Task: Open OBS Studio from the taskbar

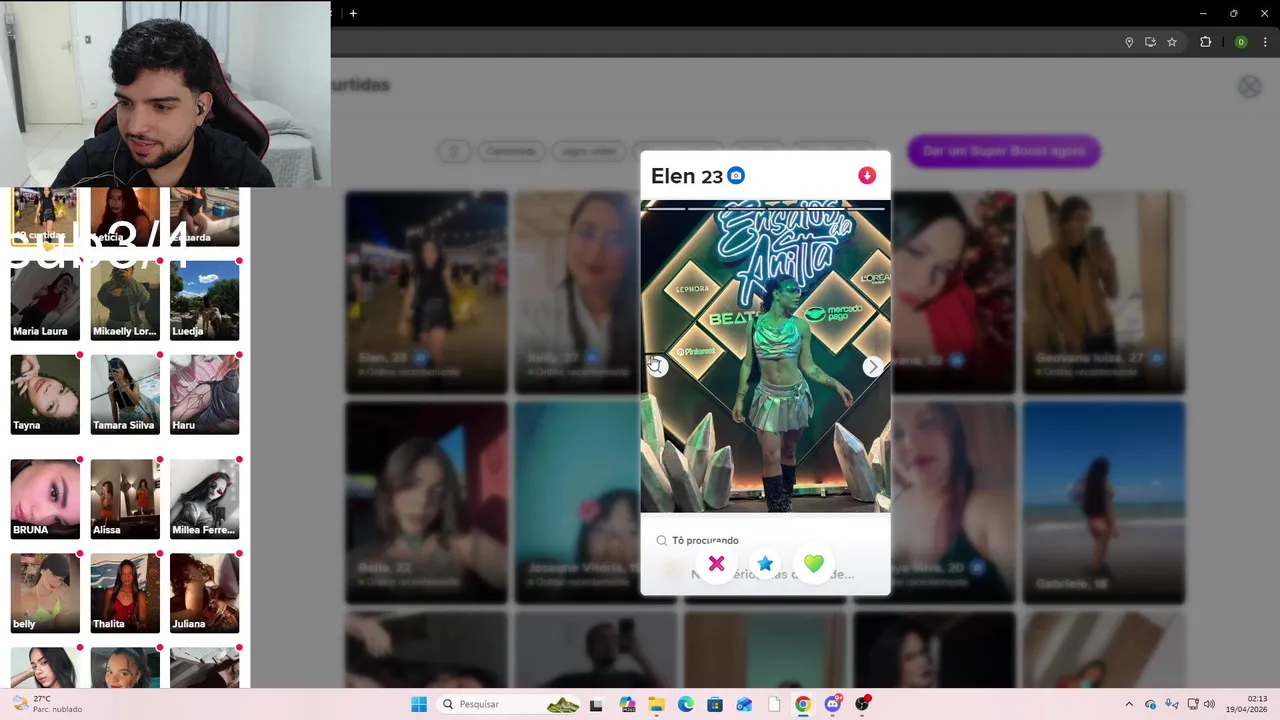Action: pos(862,704)
